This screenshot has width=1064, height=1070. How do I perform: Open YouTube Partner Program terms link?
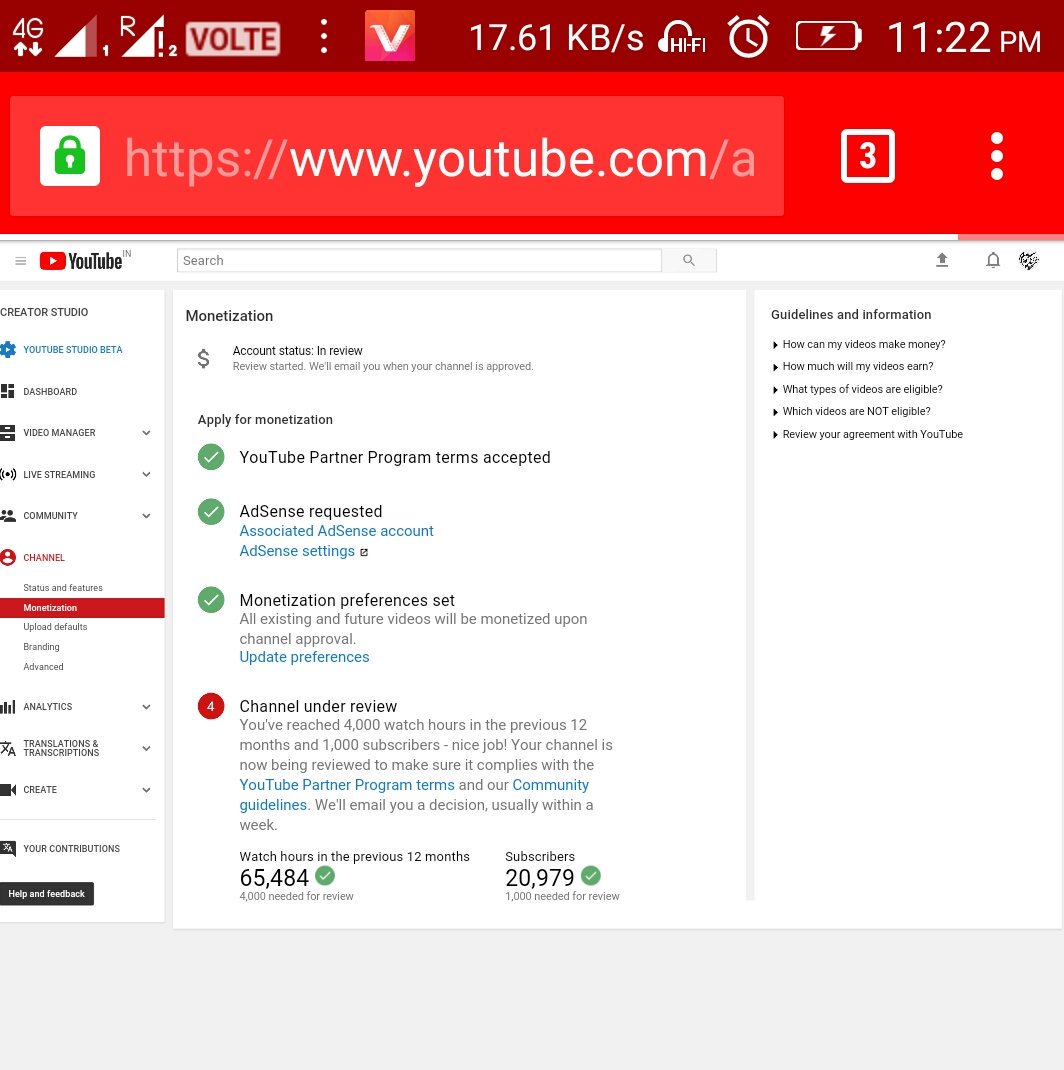pos(347,785)
